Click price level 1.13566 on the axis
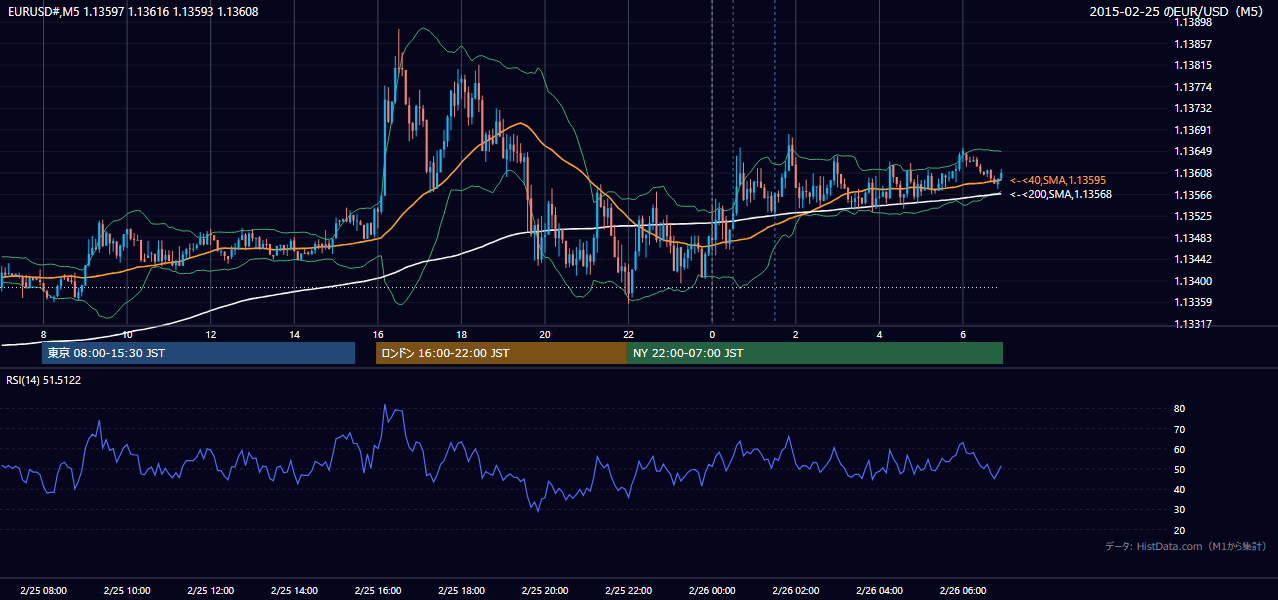 [x=1193, y=195]
